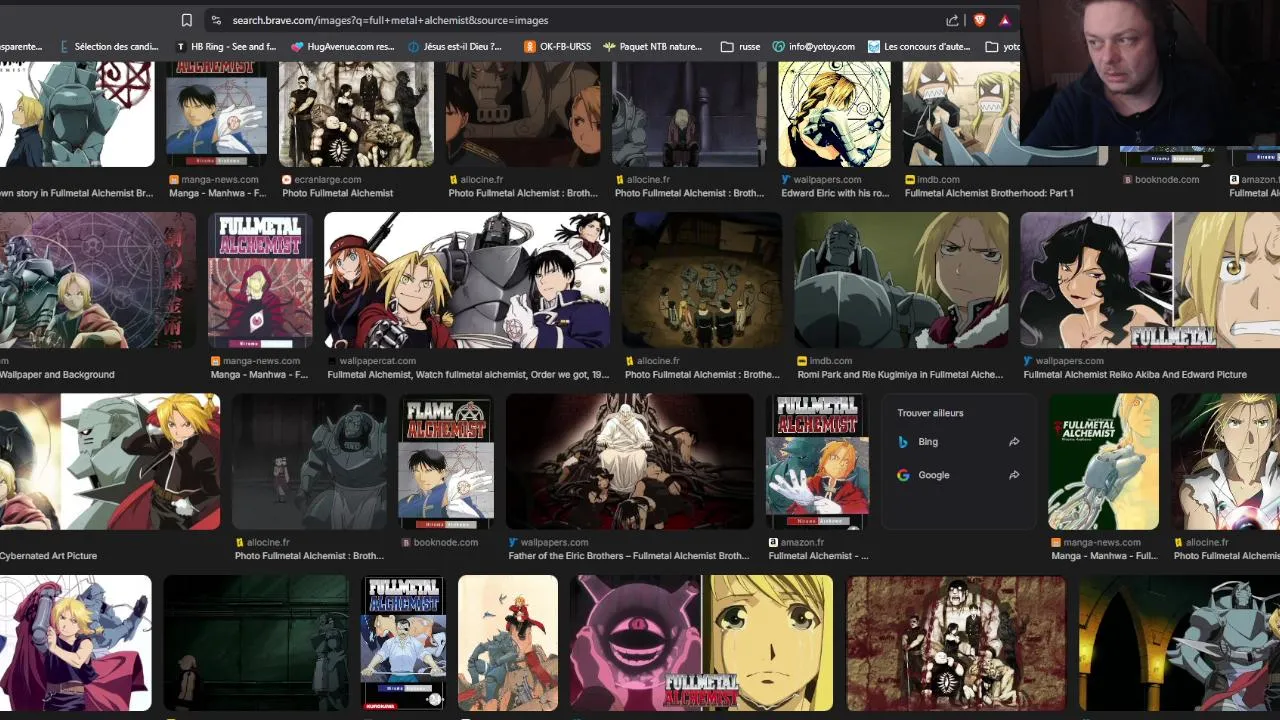Open ecranlarge.com 'Photo Fullmetal Alchemist' link
This screenshot has height=720, width=1280.
(x=338, y=193)
